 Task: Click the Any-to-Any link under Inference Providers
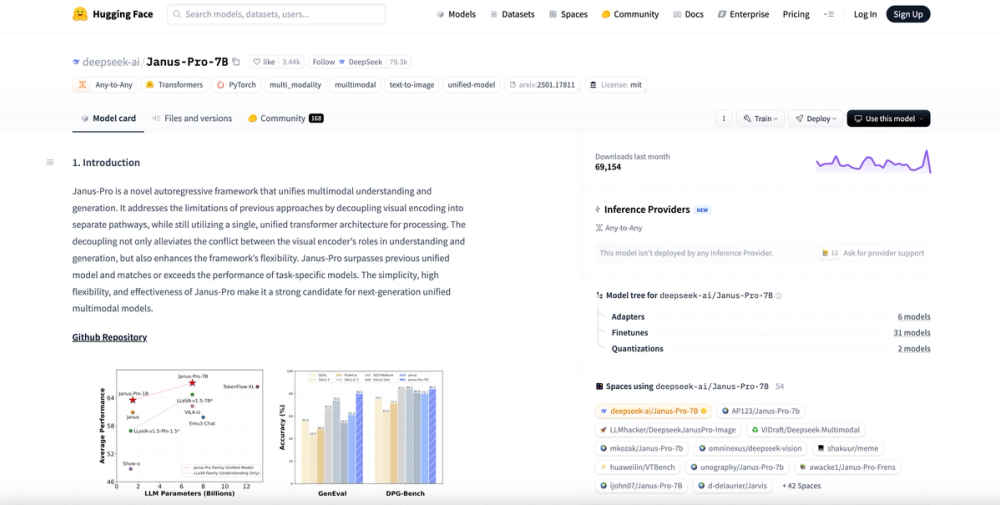[x=619, y=228]
